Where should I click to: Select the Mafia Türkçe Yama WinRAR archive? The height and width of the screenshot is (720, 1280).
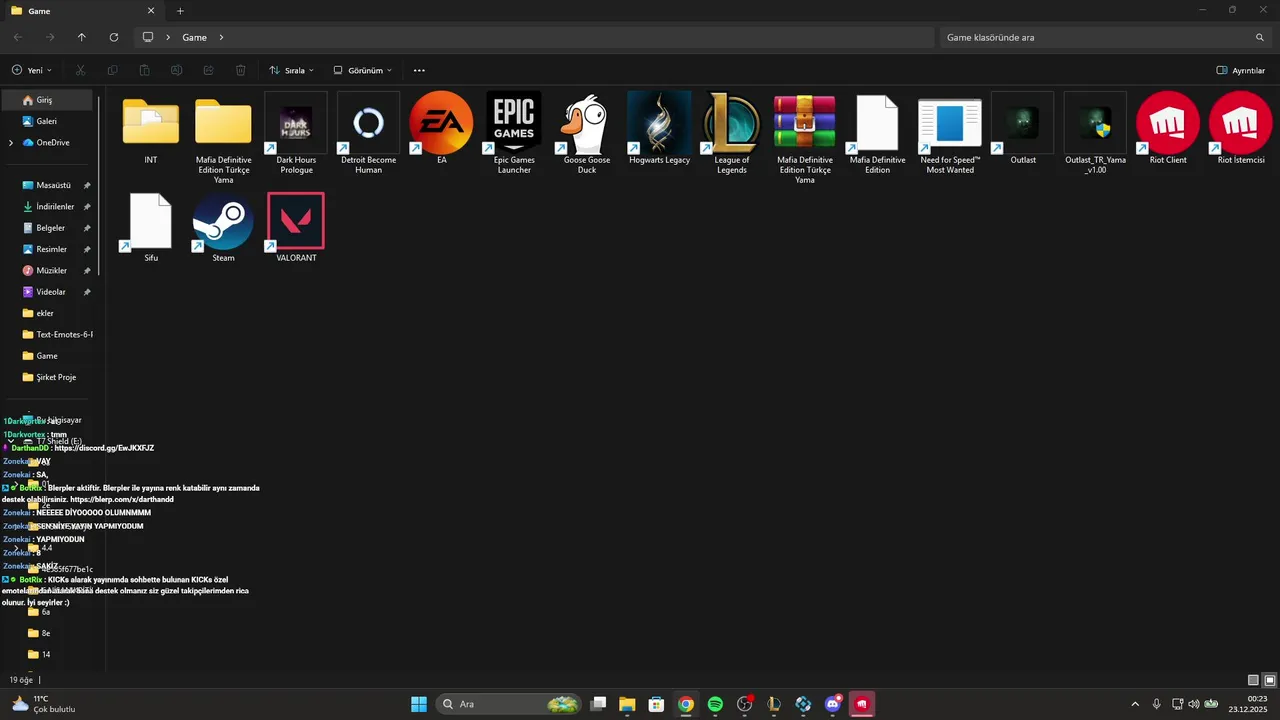pyautogui.click(x=805, y=137)
